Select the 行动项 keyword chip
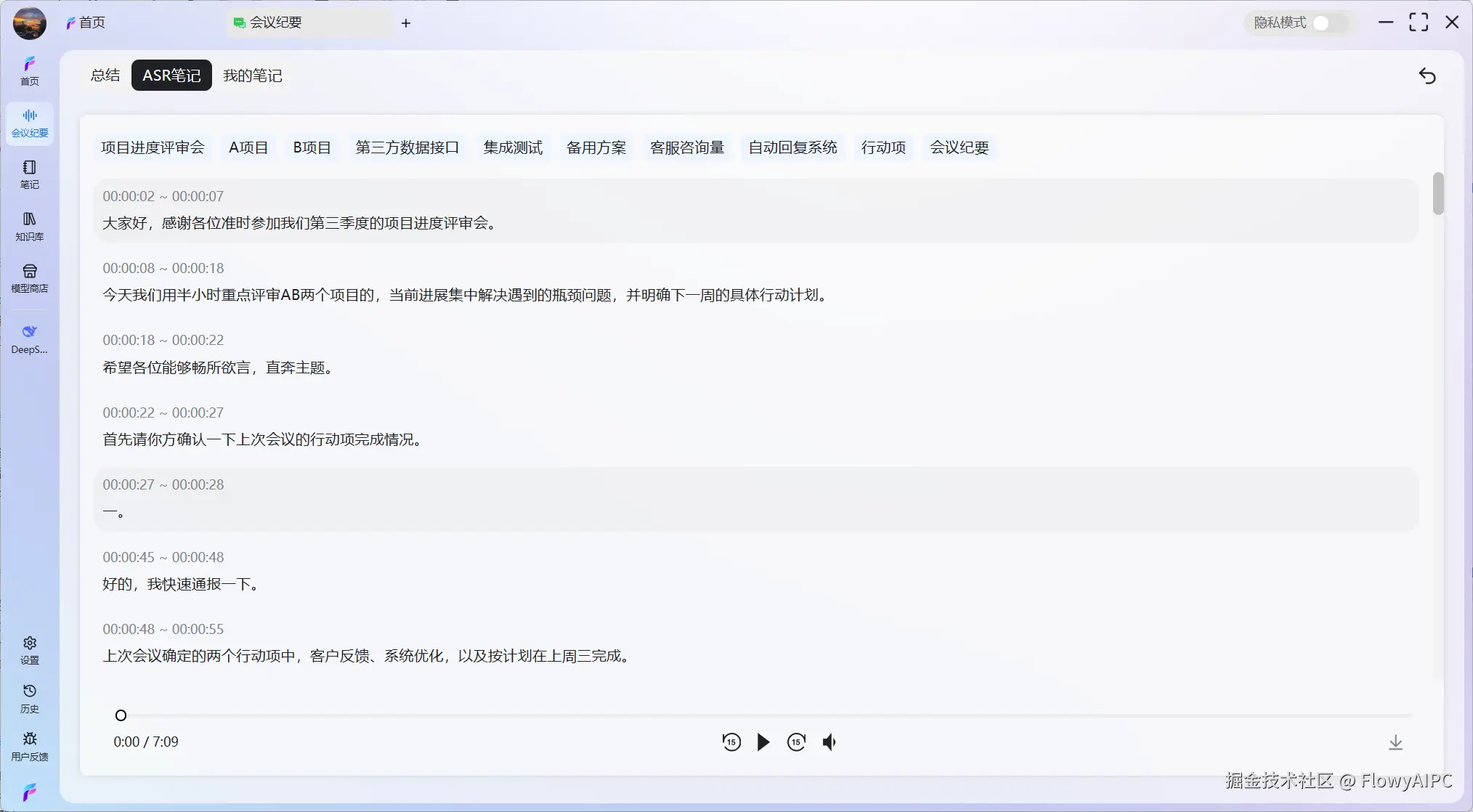The height and width of the screenshot is (812, 1473). (x=882, y=147)
